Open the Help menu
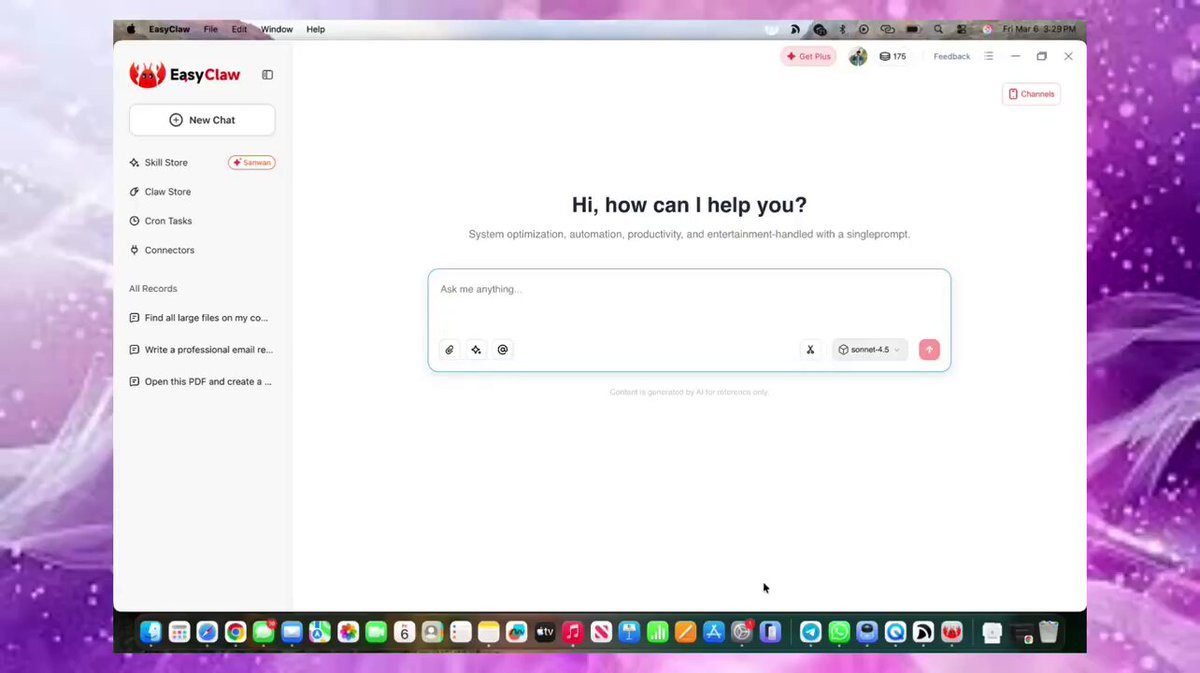1200x673 pixels. [316, 30]
